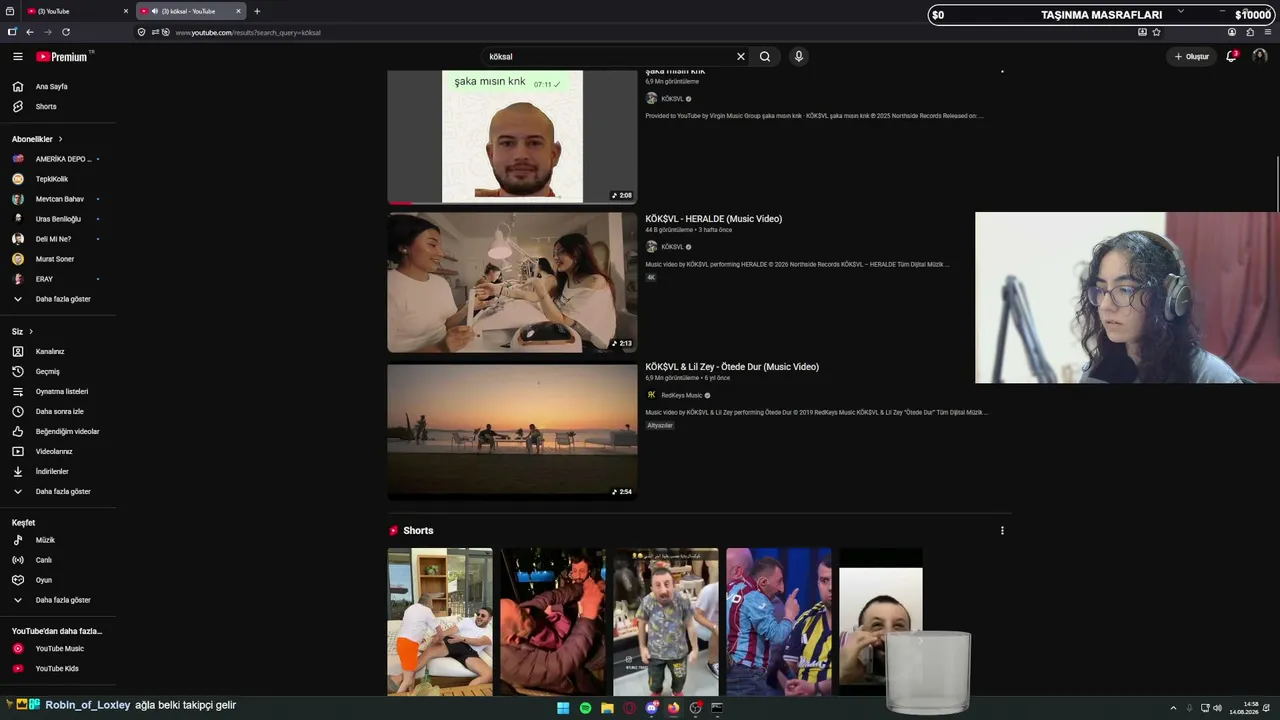This screenshot has width=1280, height=720.
Task: Open Firefox from the taskbar
Action: pos(673,708)
